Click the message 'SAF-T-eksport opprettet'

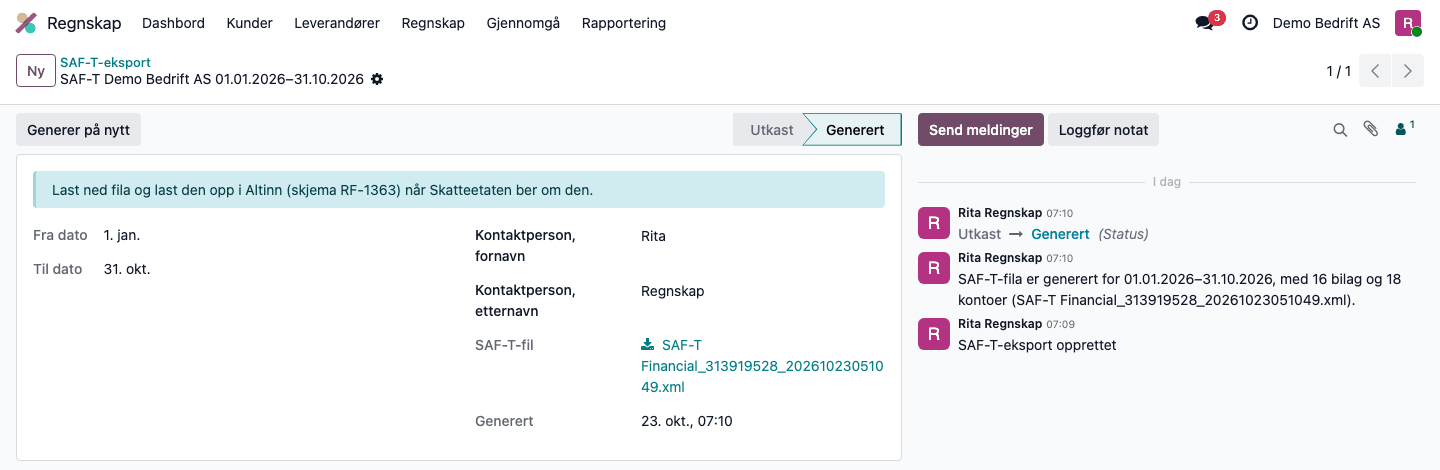(x=1037, y=345)
